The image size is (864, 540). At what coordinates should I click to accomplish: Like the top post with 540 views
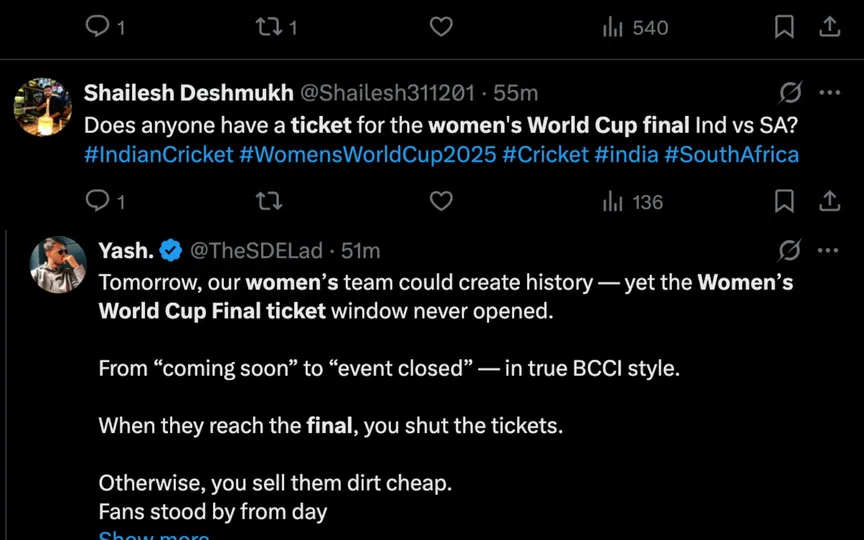click(x=441, y=27)
